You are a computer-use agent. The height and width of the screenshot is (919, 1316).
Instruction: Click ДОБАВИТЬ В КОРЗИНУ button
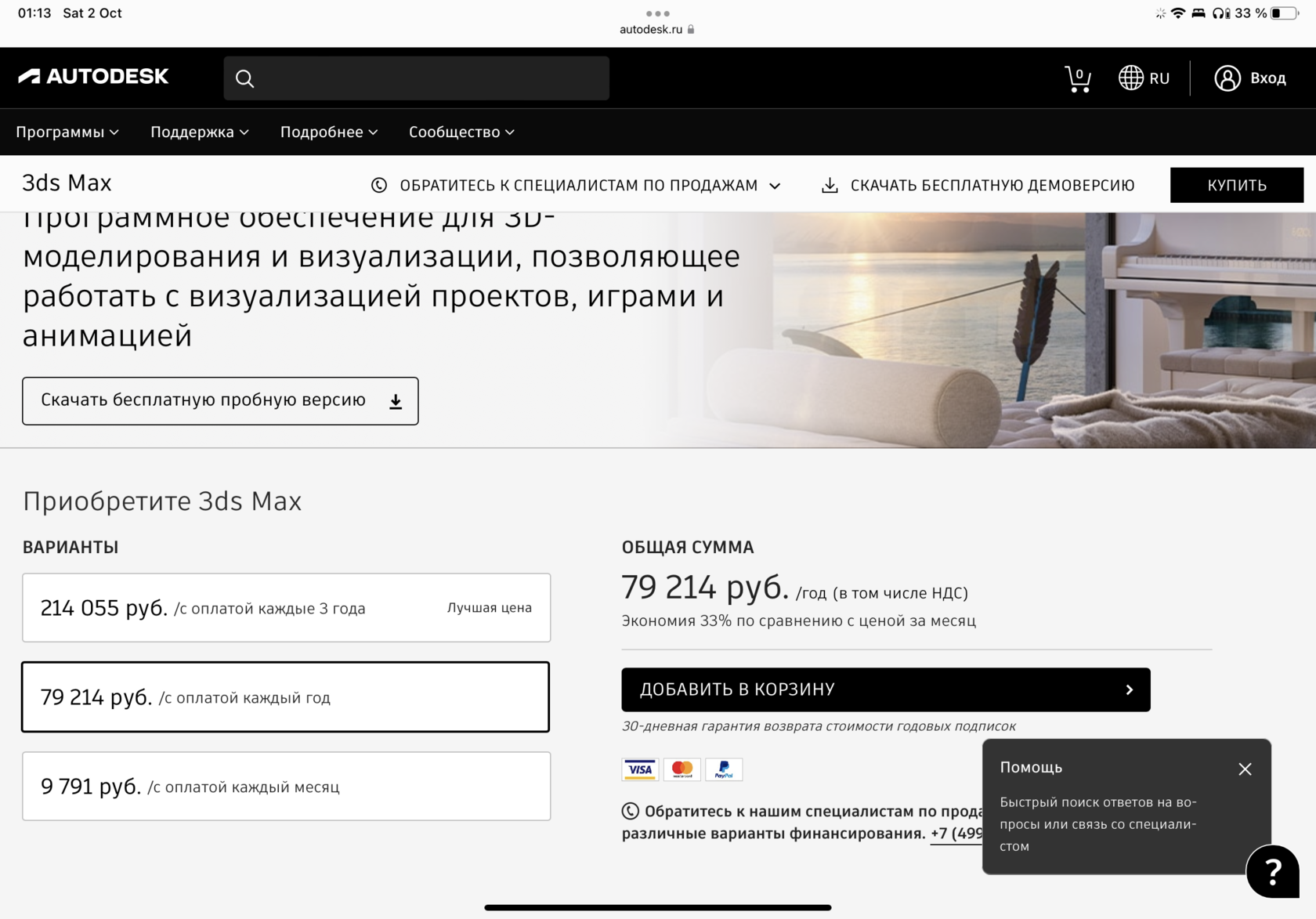coord(886,689)
